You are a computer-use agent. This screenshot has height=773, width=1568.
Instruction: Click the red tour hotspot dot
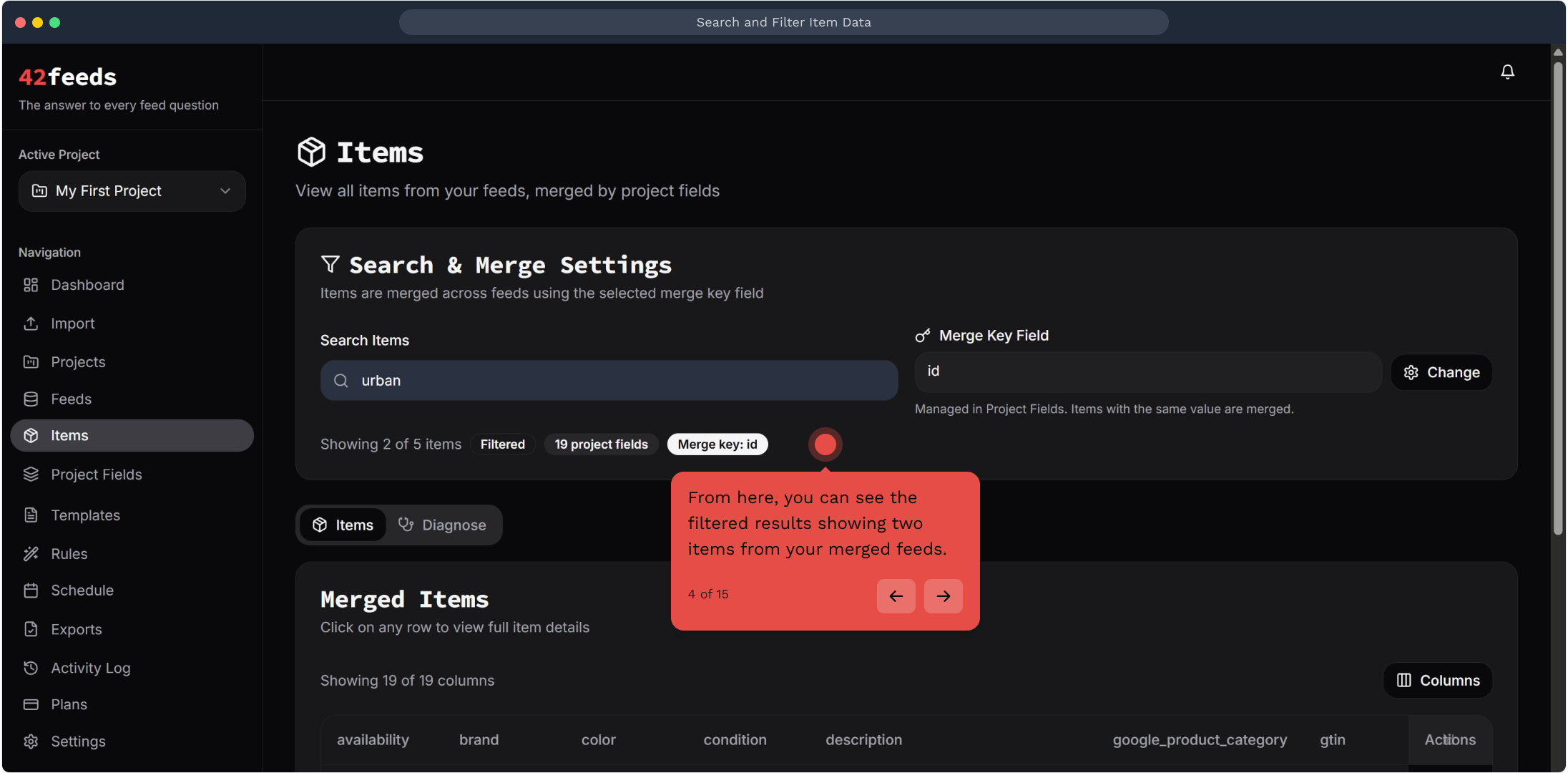pyautogui.click(x=825, y=444)
